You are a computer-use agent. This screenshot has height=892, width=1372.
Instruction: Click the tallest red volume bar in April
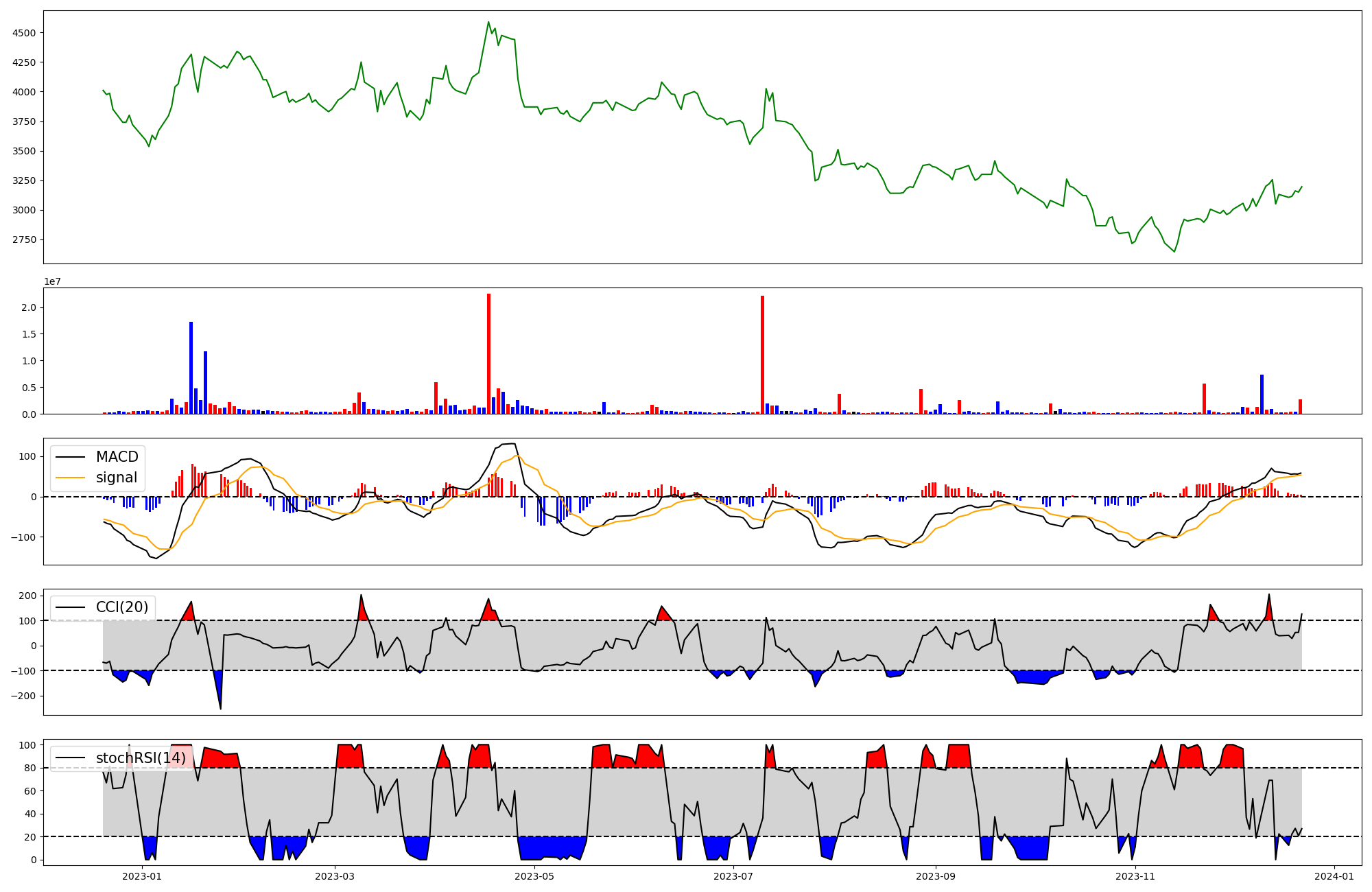(x=488, y=353)
